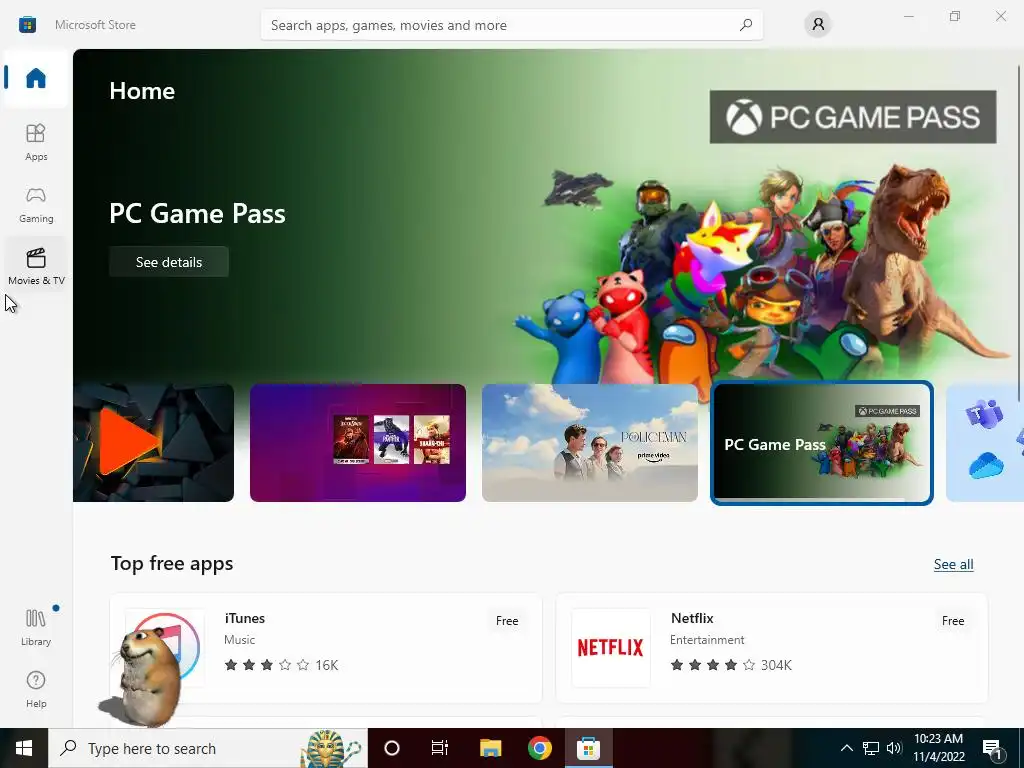Click the taskbar Type here to search box

(208, 748)
